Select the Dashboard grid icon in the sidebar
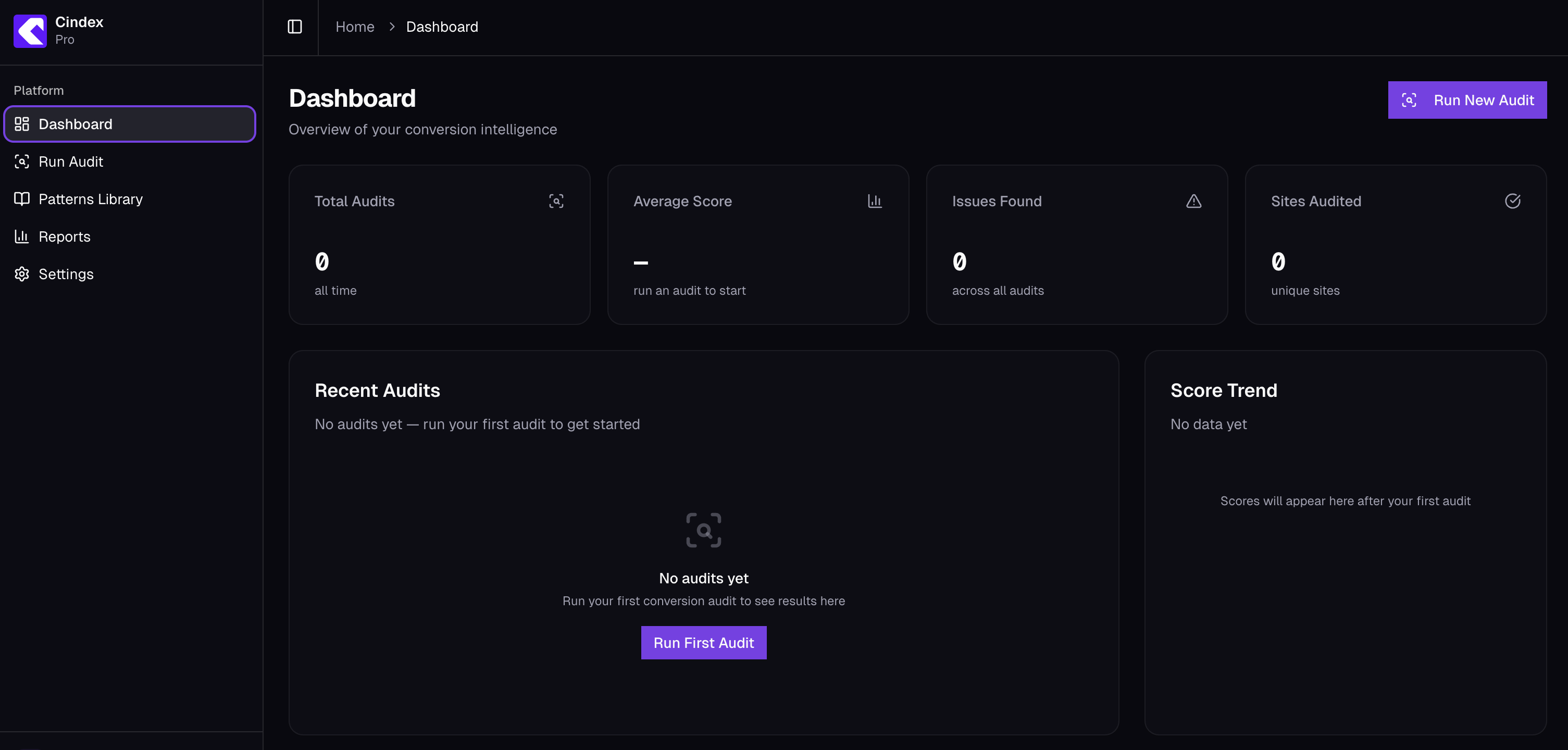 (22, 123)
